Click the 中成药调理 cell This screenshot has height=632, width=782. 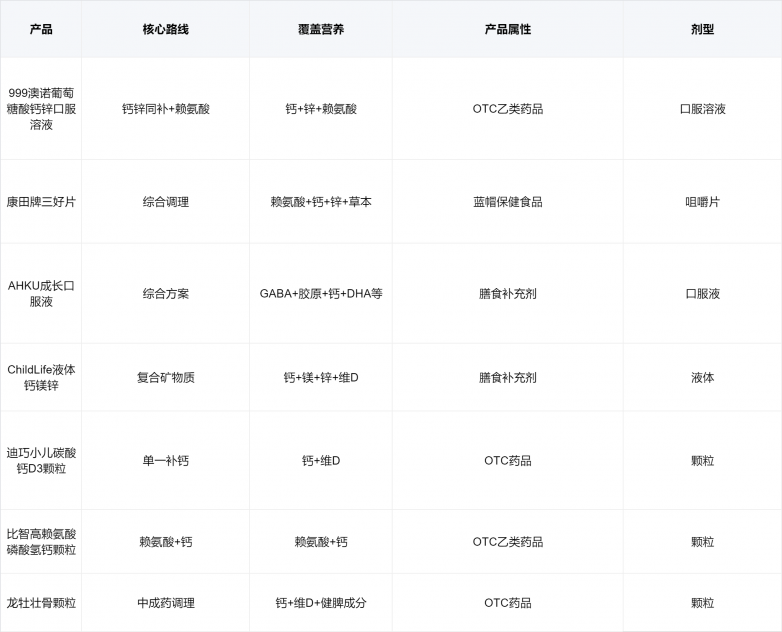click(166, 603)
